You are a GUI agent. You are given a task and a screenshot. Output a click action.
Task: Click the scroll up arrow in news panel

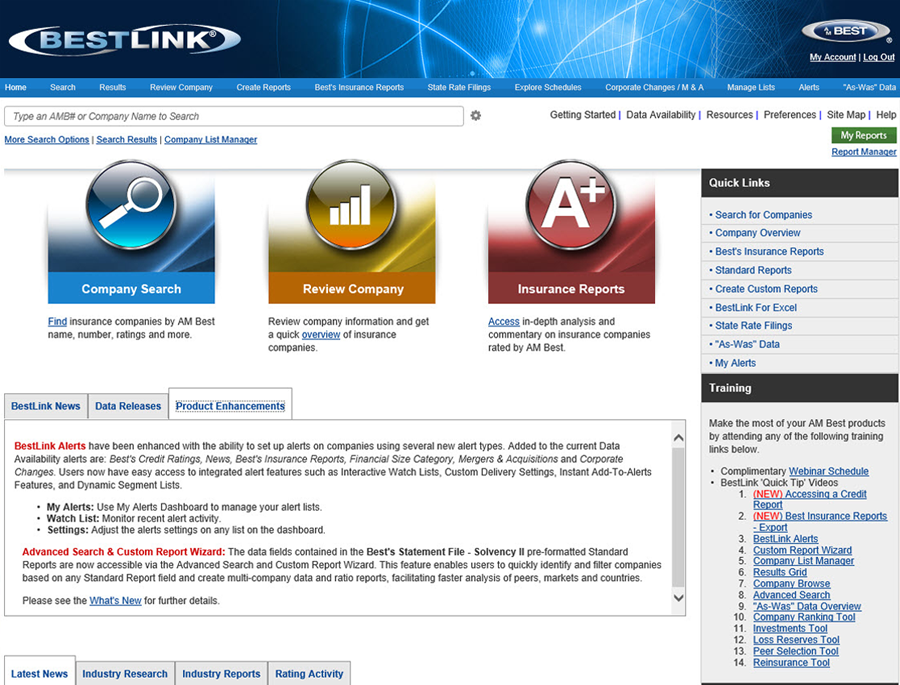tap(678, 438)
